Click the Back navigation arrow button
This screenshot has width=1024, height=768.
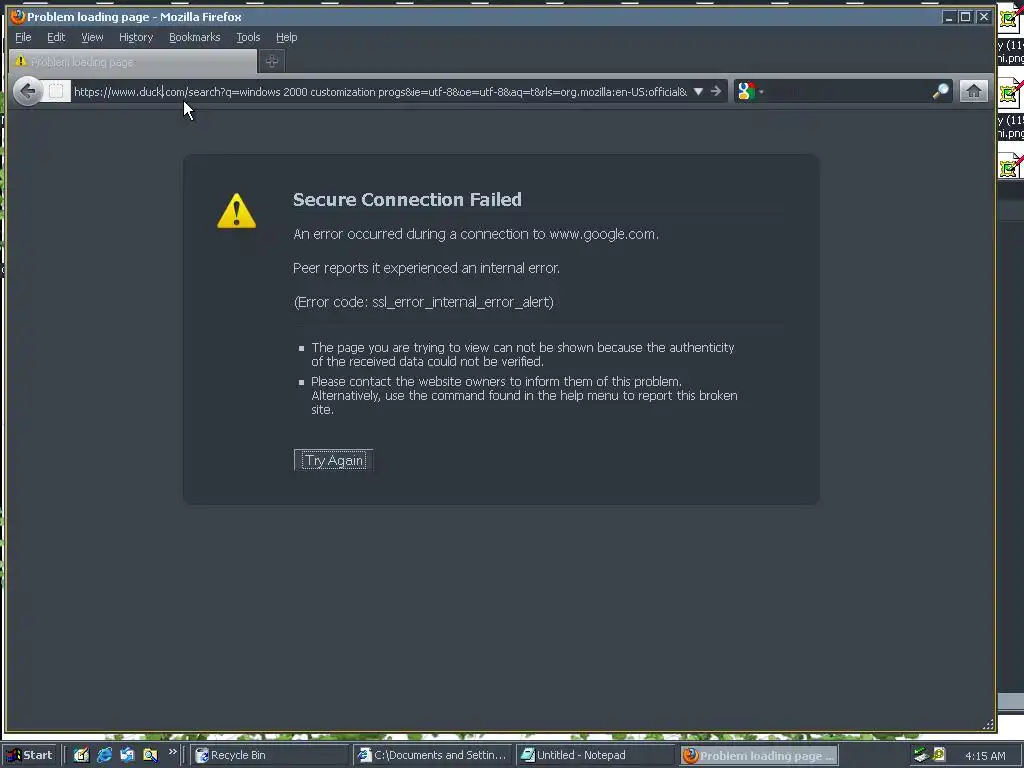(x=27, y=91)
